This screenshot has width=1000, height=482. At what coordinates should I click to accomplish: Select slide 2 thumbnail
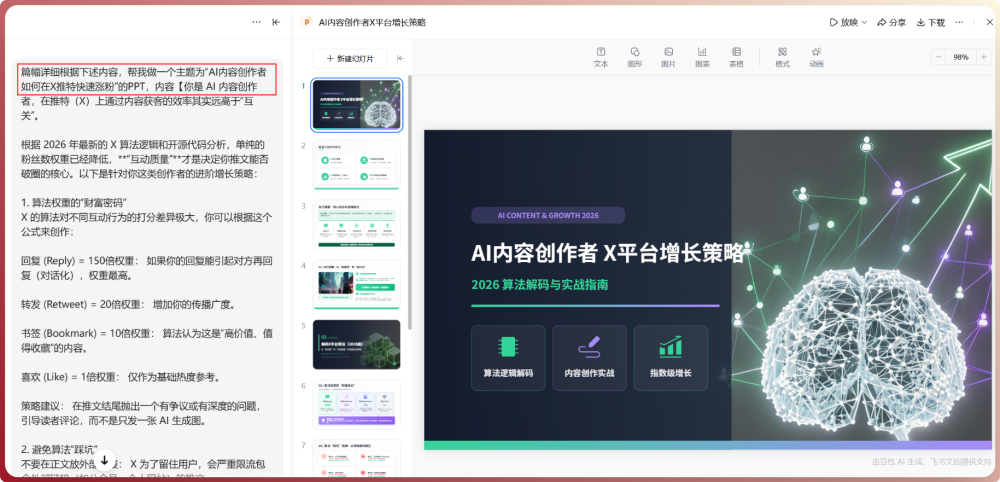point(357,164)
